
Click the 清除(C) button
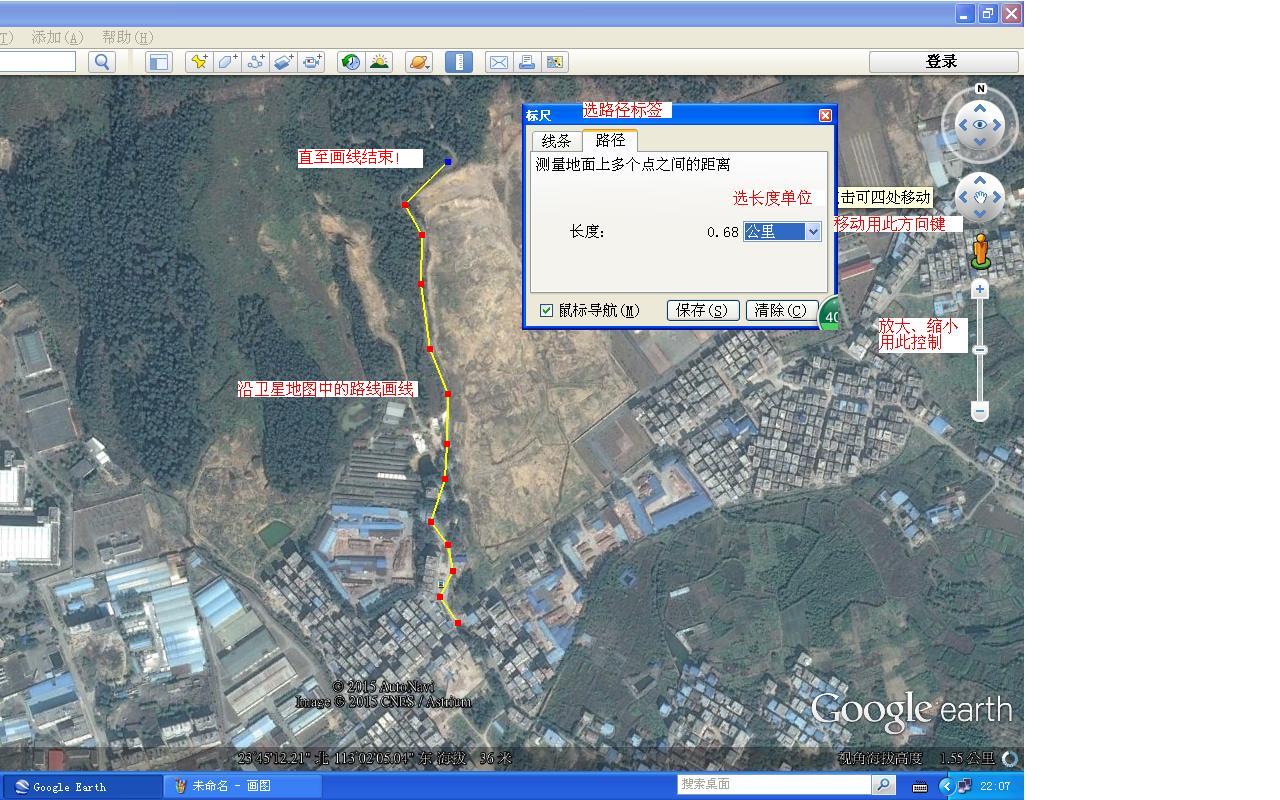pyautogui.click(x=781, y=311)
